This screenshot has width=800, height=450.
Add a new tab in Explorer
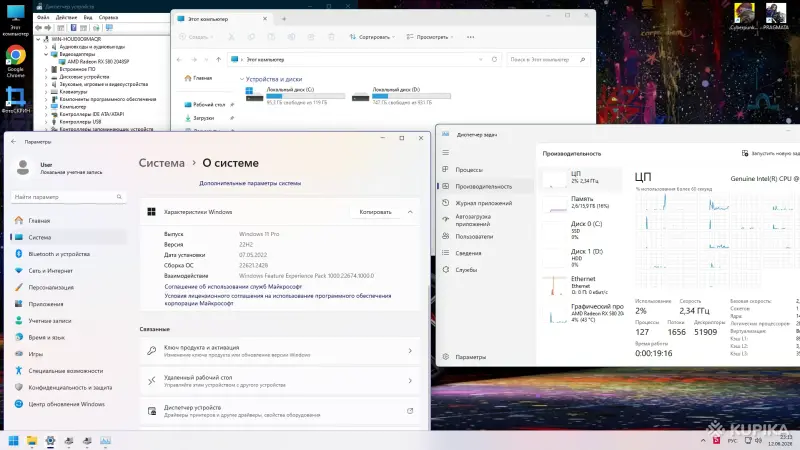[284, 19]
